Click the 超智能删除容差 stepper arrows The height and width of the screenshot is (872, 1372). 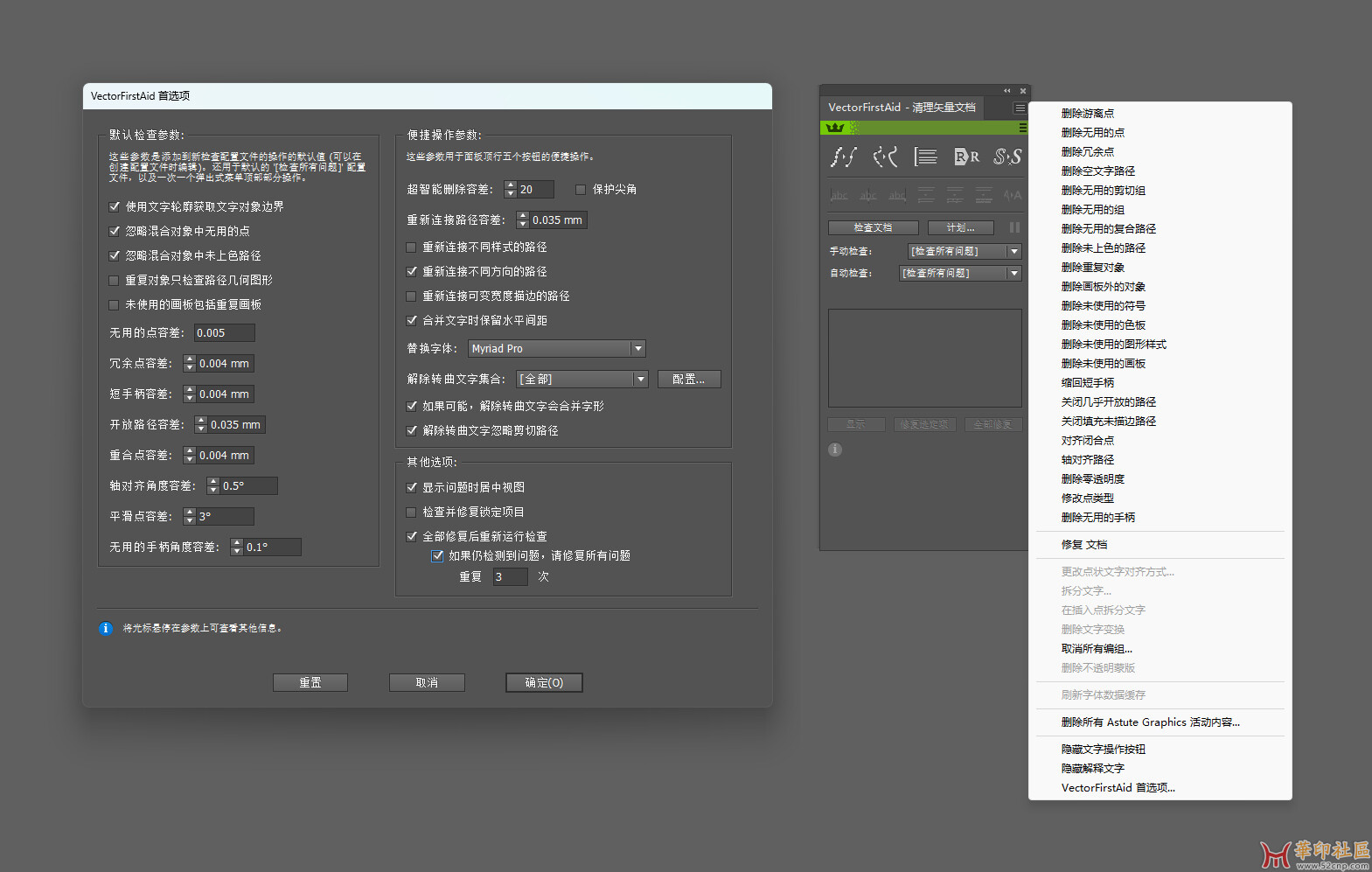(511, 189)
